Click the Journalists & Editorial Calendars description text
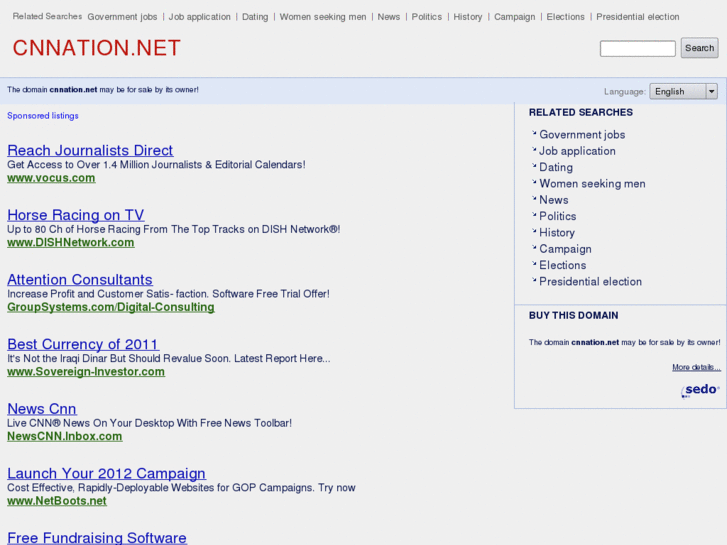727x545 pixels. tap(156, 165)
